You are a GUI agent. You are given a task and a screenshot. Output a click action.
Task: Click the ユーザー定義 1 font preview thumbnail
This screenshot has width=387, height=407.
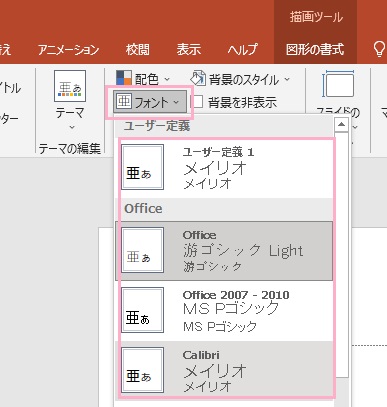[142, 167]
